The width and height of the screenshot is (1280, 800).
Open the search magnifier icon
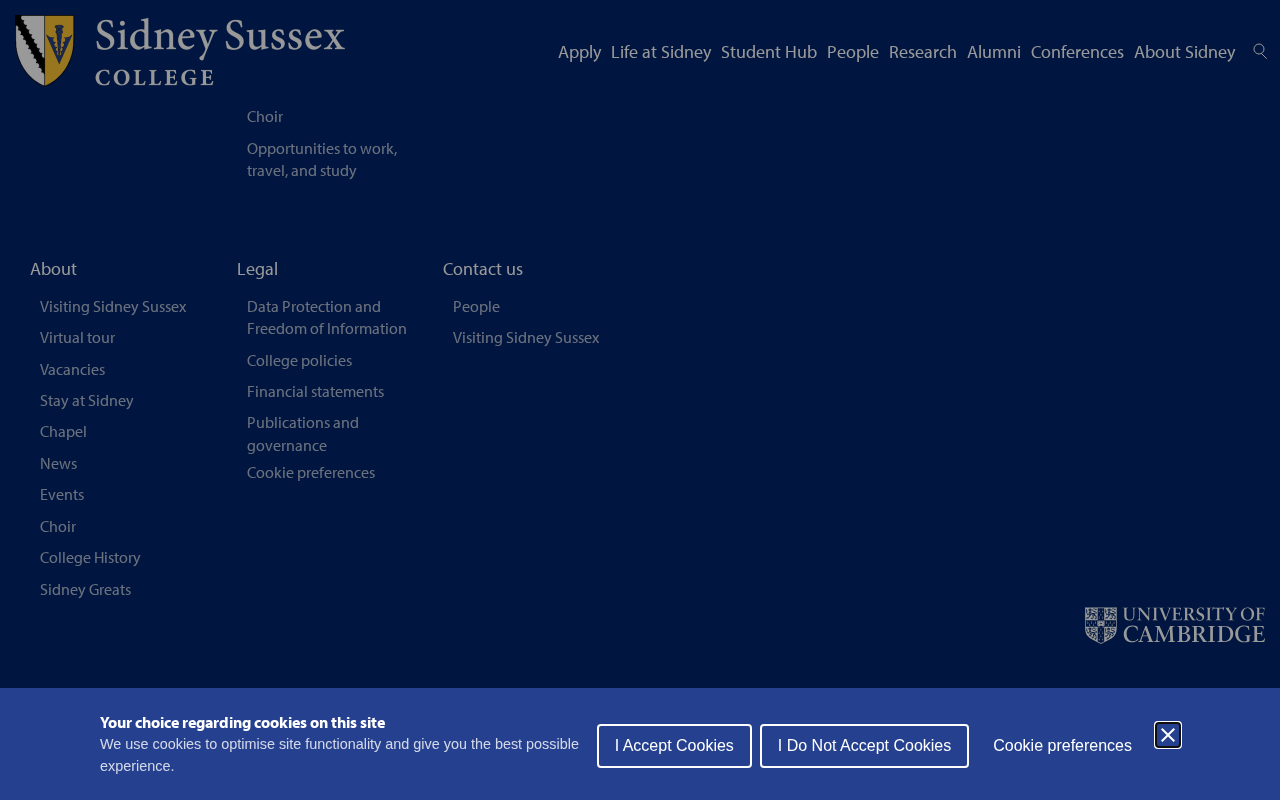click(x=1260, y=51)
